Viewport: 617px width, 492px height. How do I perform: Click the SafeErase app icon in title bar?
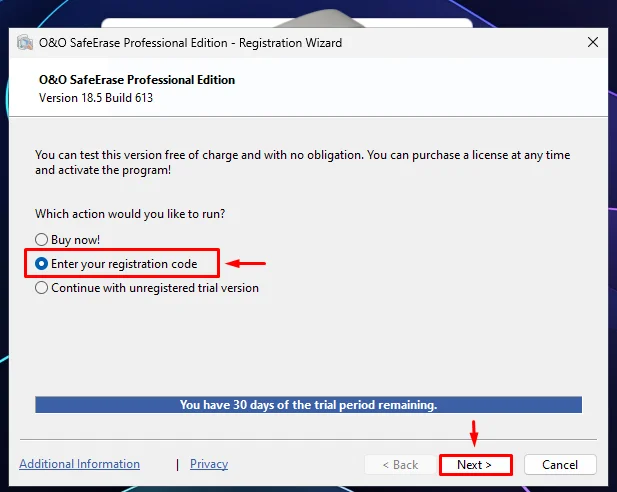click(x=25, y=43)
